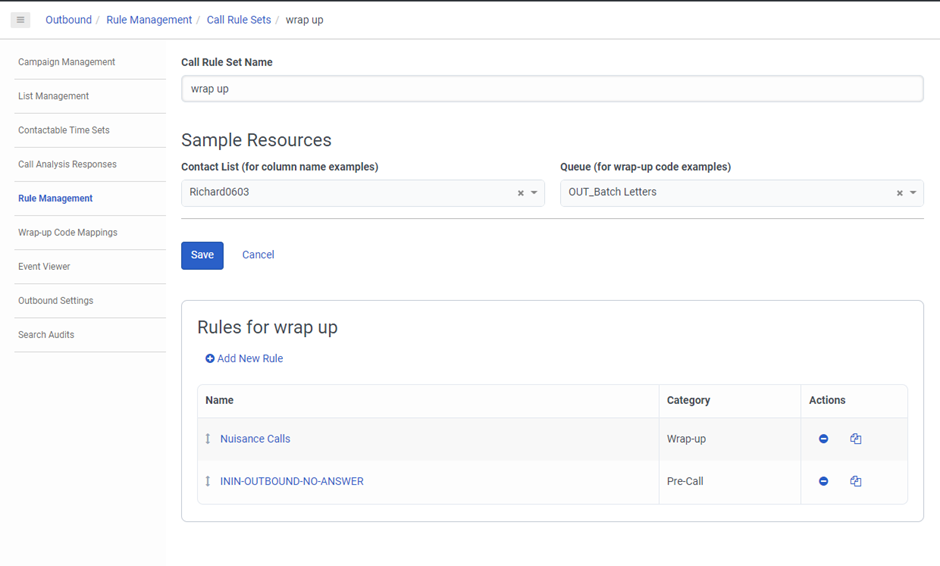Clear the Richard0603 contact list selection
The height and width of the screenshot is (566, 940).
pyautogui.click(x=520, y=193)
